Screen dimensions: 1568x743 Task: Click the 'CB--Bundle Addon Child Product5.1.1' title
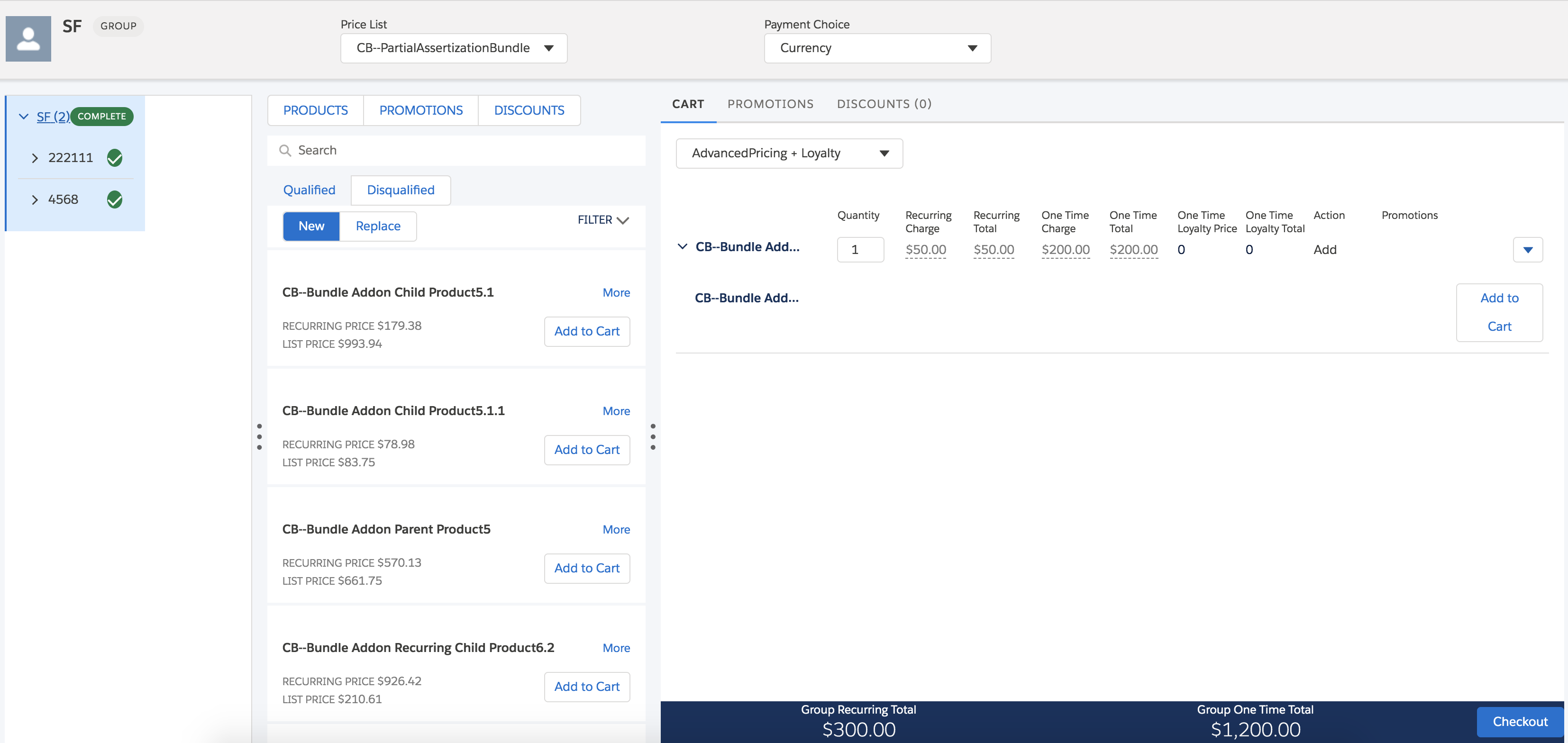(x=393, y=411)
